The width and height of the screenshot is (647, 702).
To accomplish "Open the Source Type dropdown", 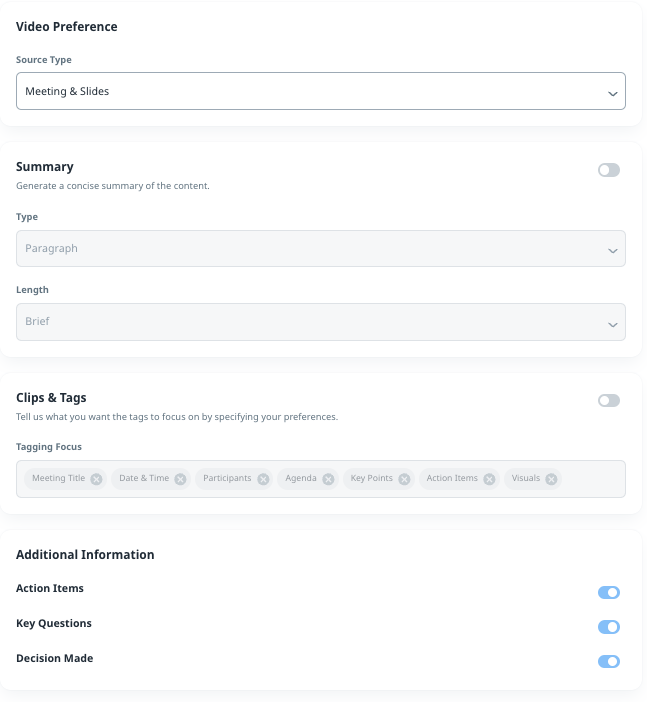I will 320,91.
